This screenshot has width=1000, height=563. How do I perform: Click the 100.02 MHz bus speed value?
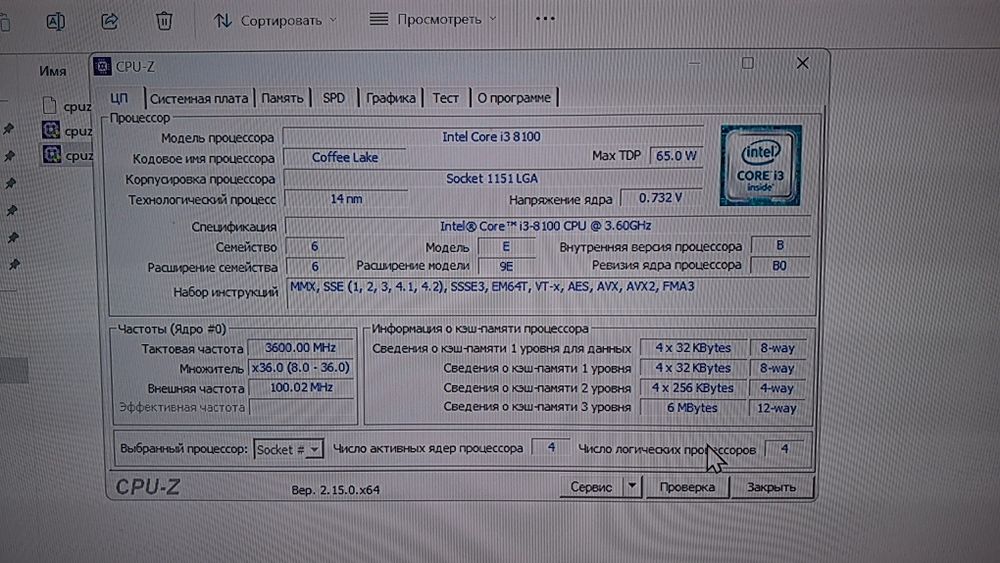point(301,388)
